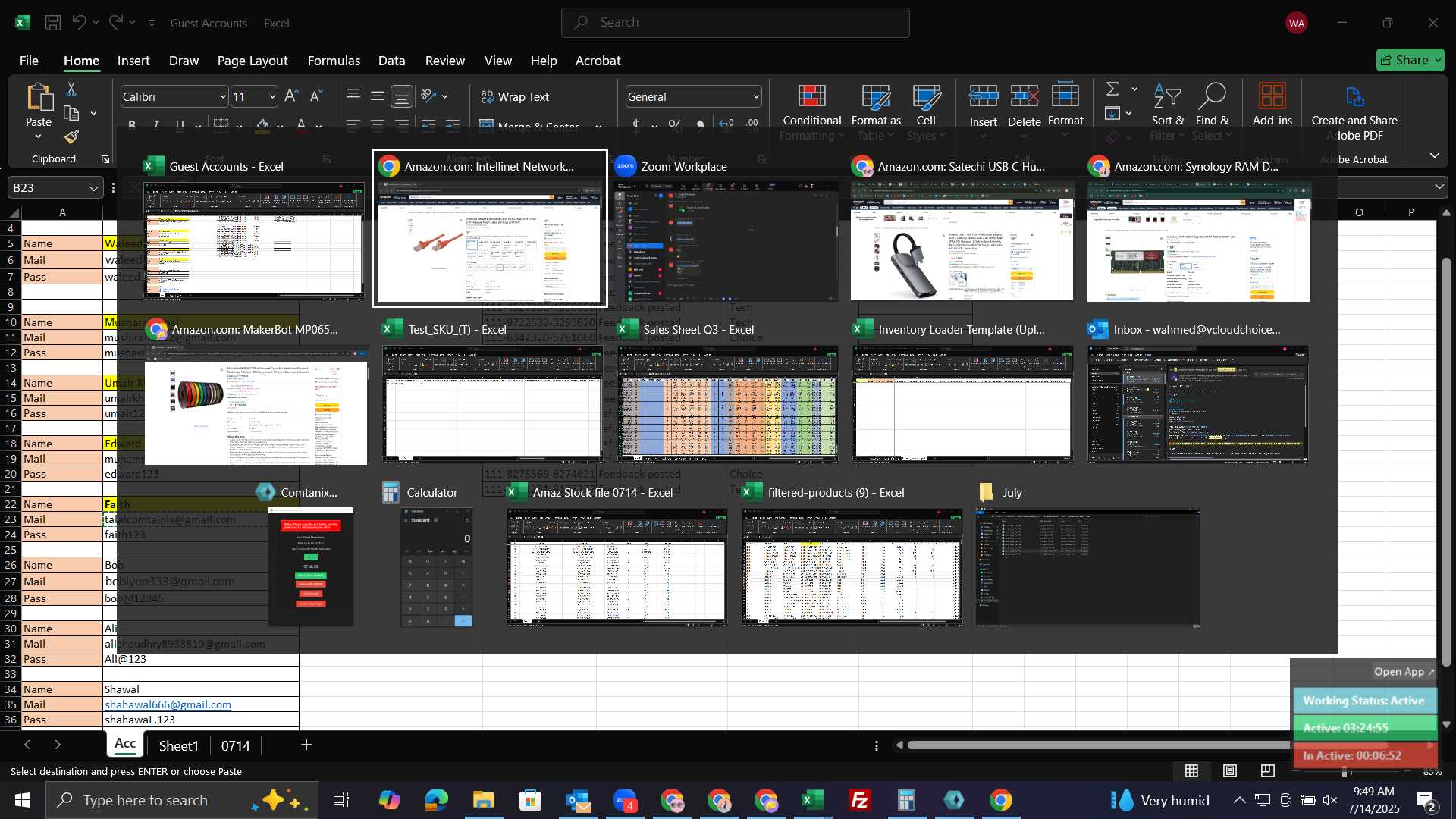The width and height of the screenshot is (1456, 819).
Task: Expand the font size dropdown
Action: 272,97
